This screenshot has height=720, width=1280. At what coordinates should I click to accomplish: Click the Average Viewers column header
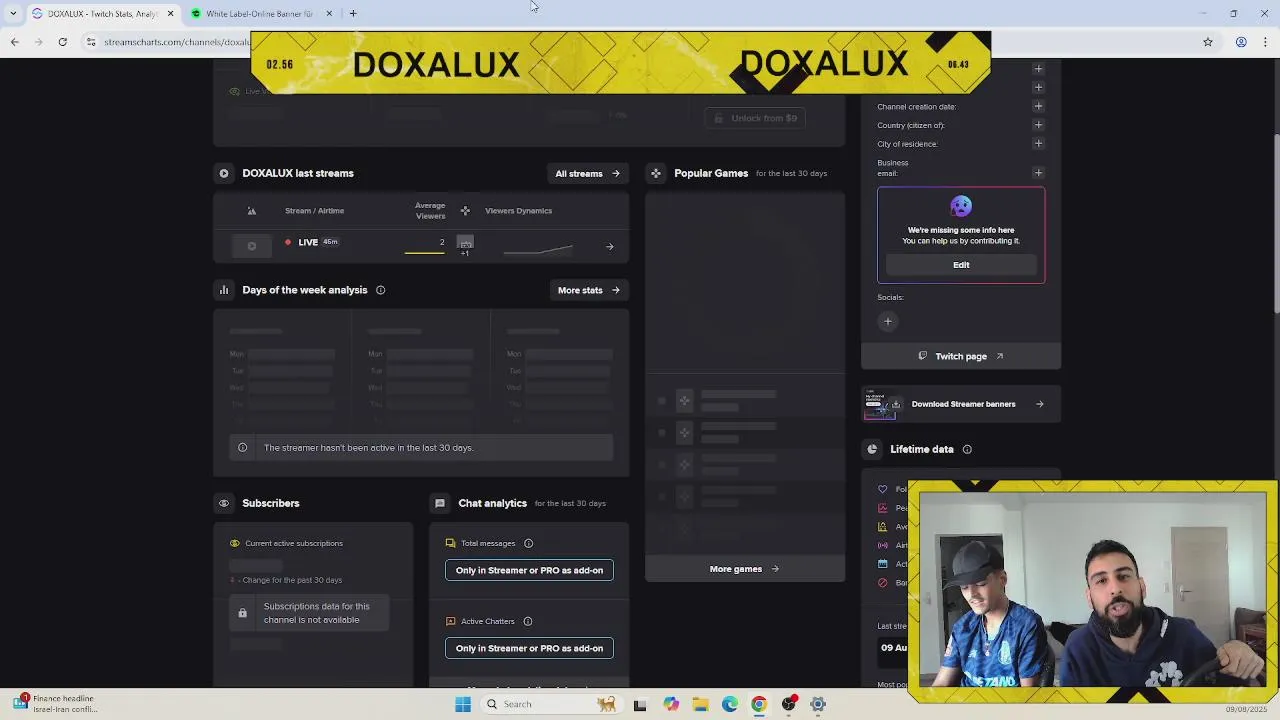coord(431,211)
